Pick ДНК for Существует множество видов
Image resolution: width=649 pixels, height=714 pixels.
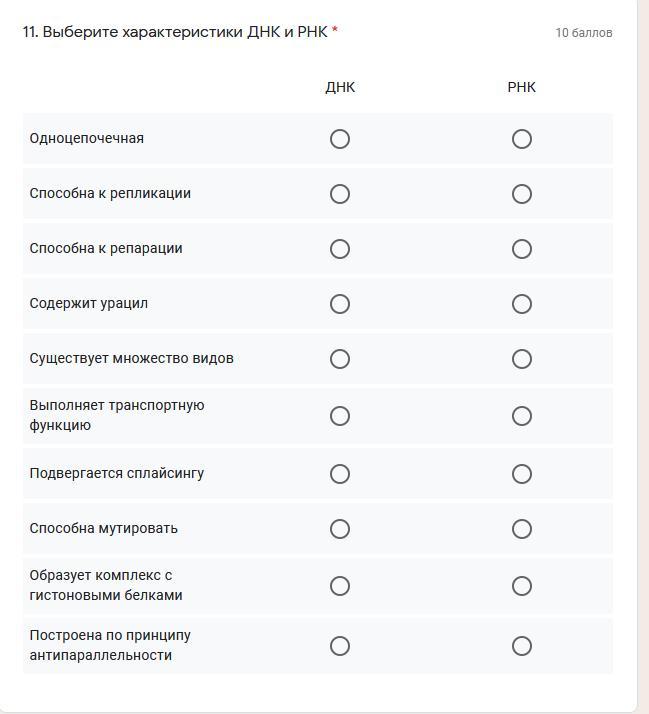[x=340, y=359]
